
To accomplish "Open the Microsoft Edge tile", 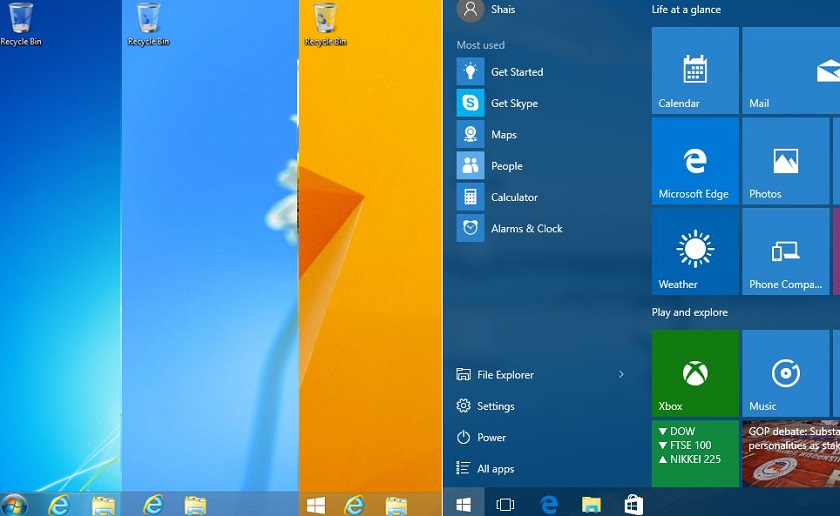I will pos(695,161).
